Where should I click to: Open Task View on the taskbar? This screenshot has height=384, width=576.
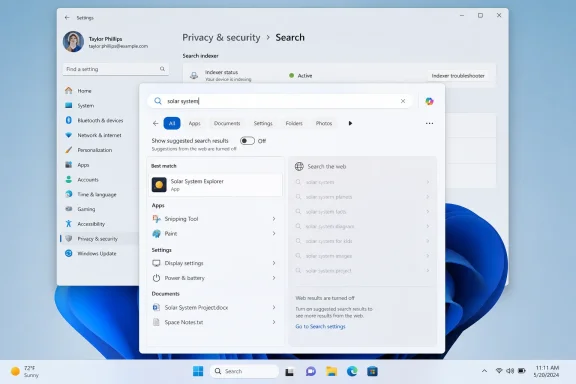(289, 372)
